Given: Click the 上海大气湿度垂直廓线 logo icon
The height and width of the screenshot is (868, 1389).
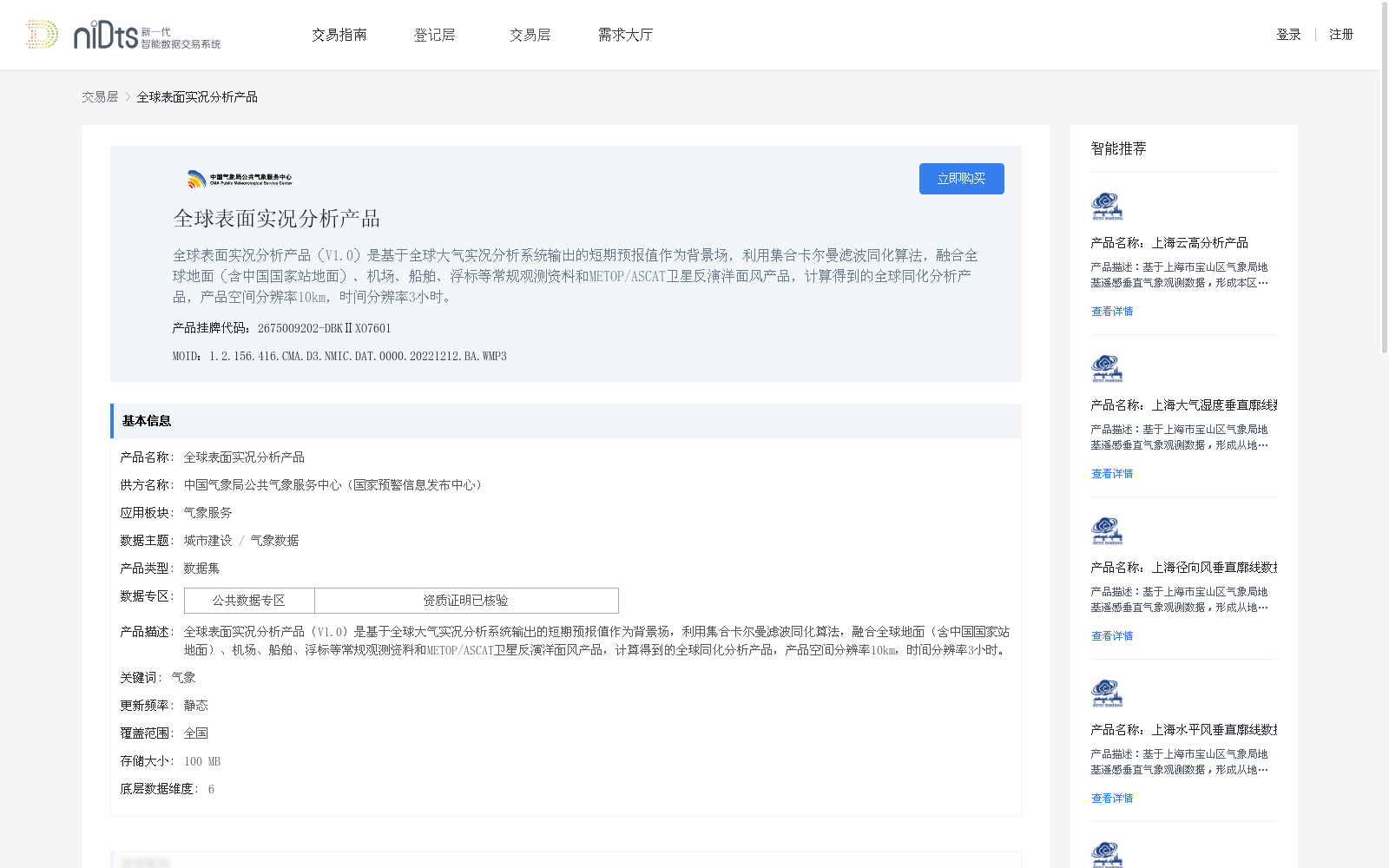Looking at the screenshot, I should point(1107,369).
